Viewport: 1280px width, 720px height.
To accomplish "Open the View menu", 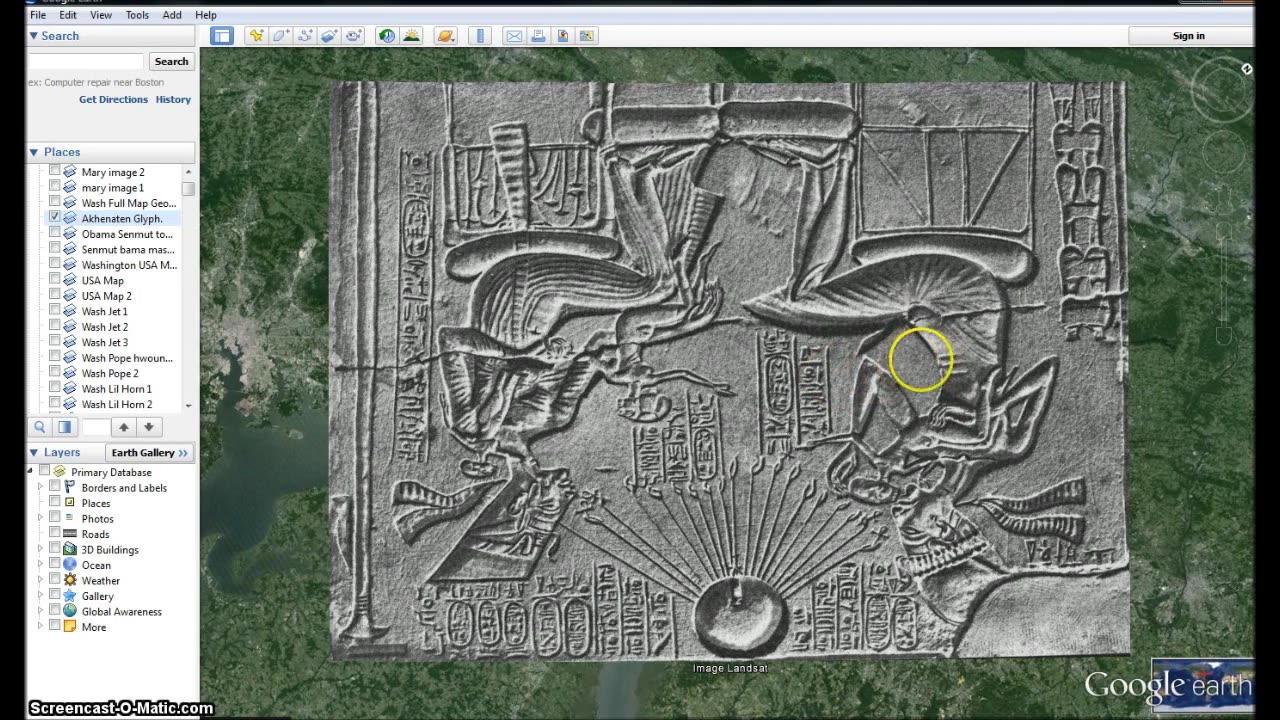I will (101, 15).
